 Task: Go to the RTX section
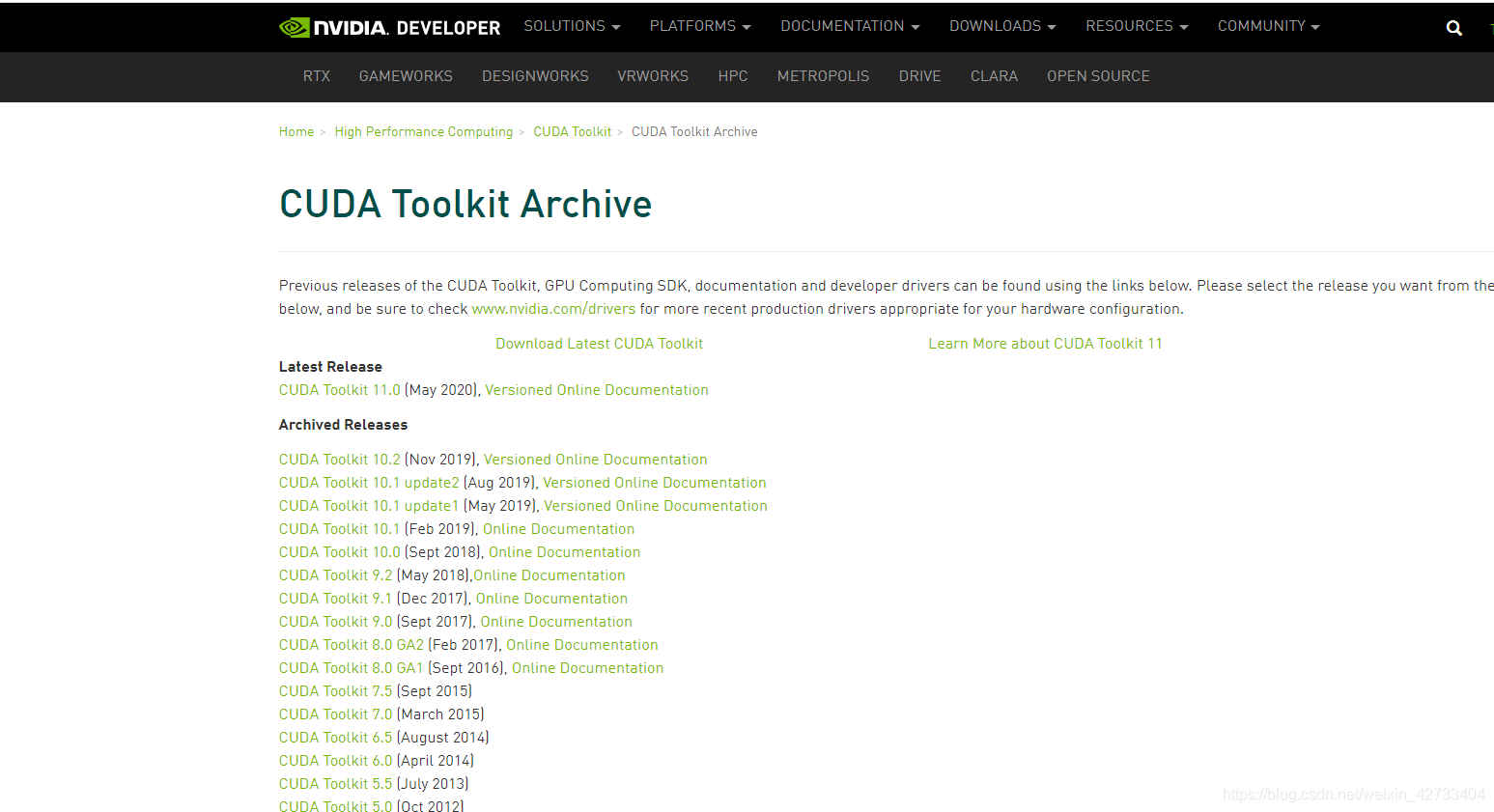click(317, 76)
